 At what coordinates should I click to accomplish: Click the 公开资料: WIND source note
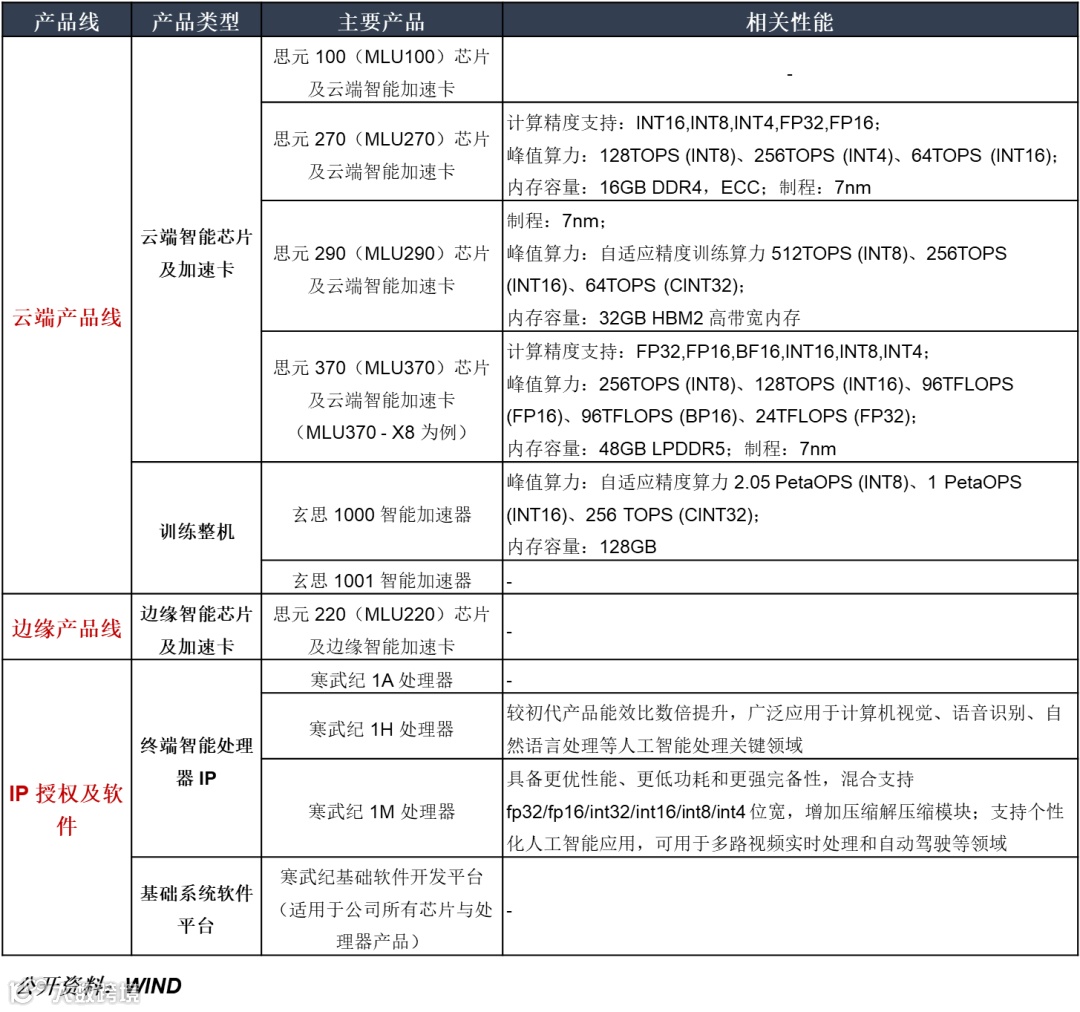tap(98, 986)
